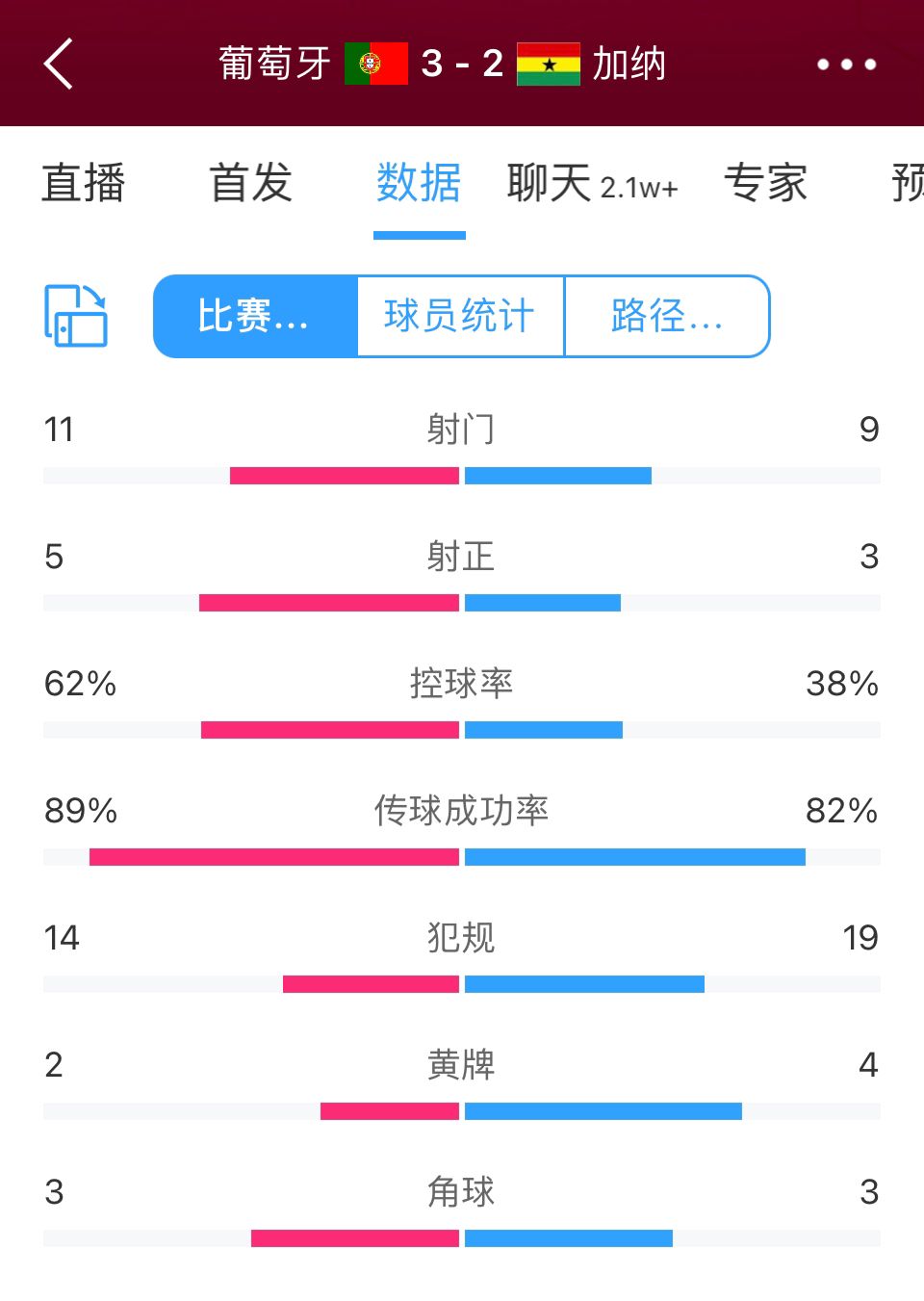Open the three-dot more options menu

click(x=846, y=65)
